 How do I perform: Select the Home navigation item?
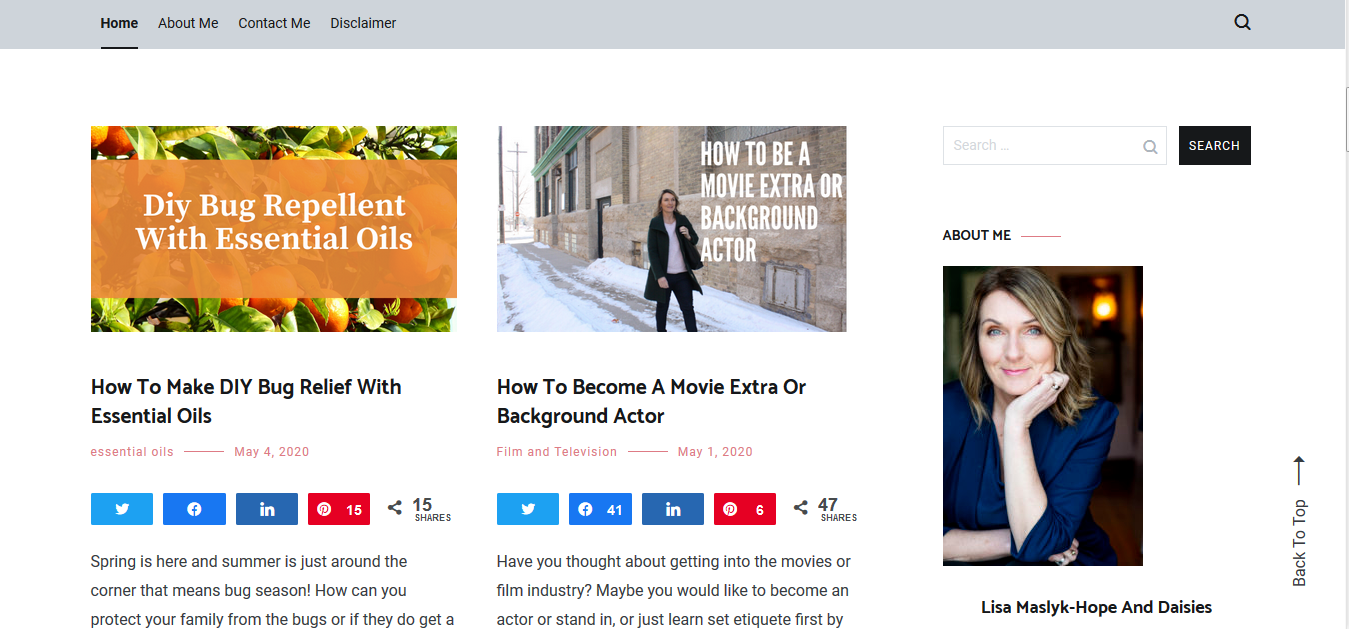[119, 23]
